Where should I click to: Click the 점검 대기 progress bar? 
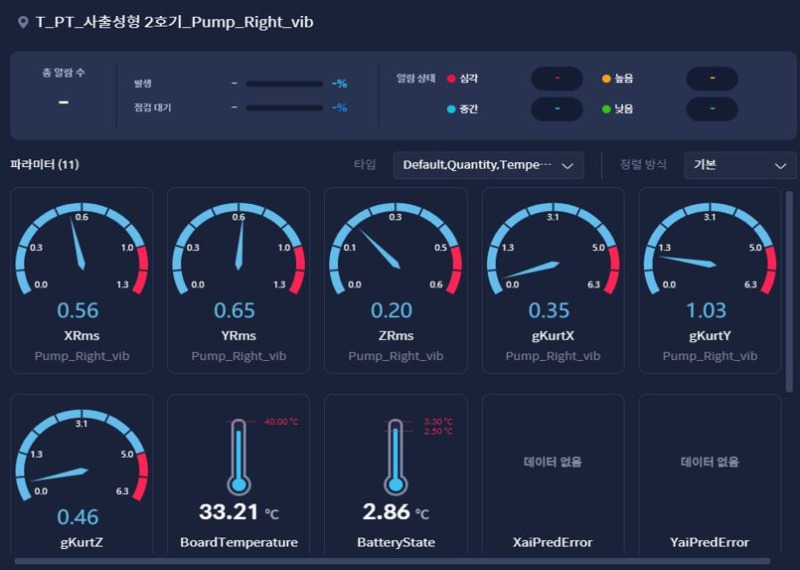(284, 108)
